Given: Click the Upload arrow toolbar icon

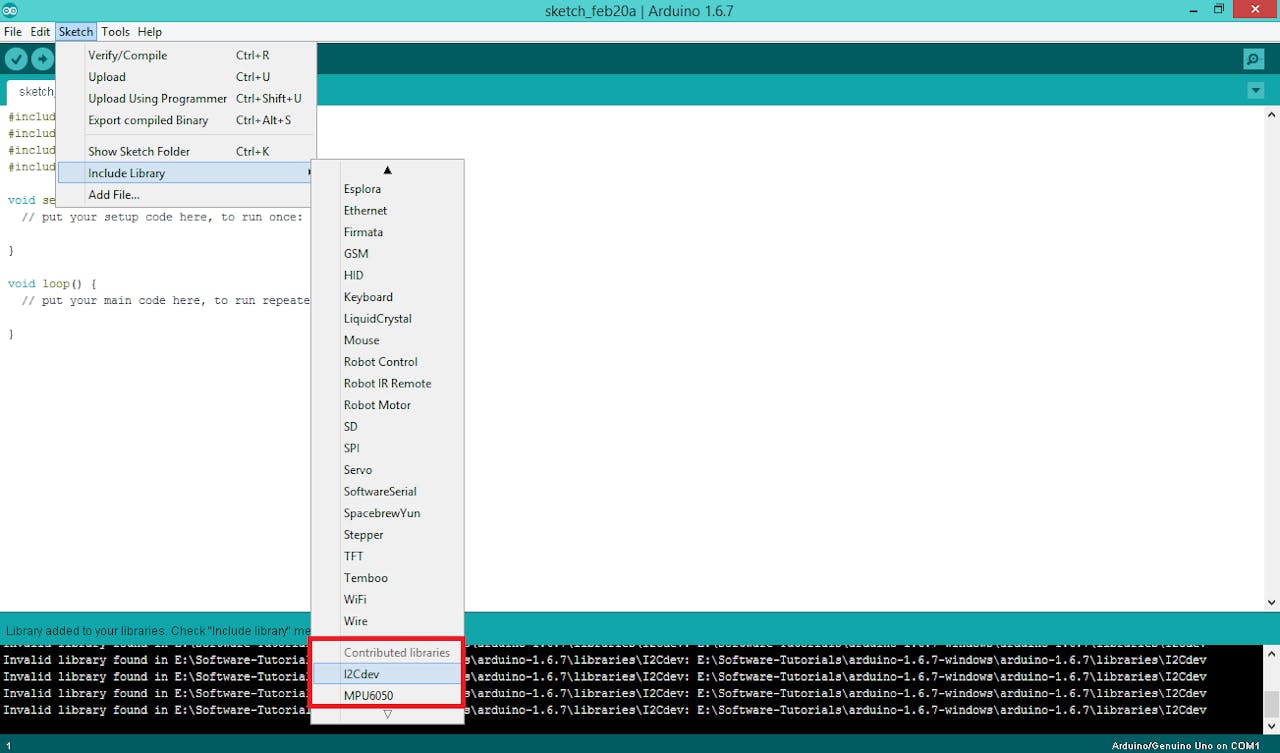Looking at the screenshot, I should point(42,59).
